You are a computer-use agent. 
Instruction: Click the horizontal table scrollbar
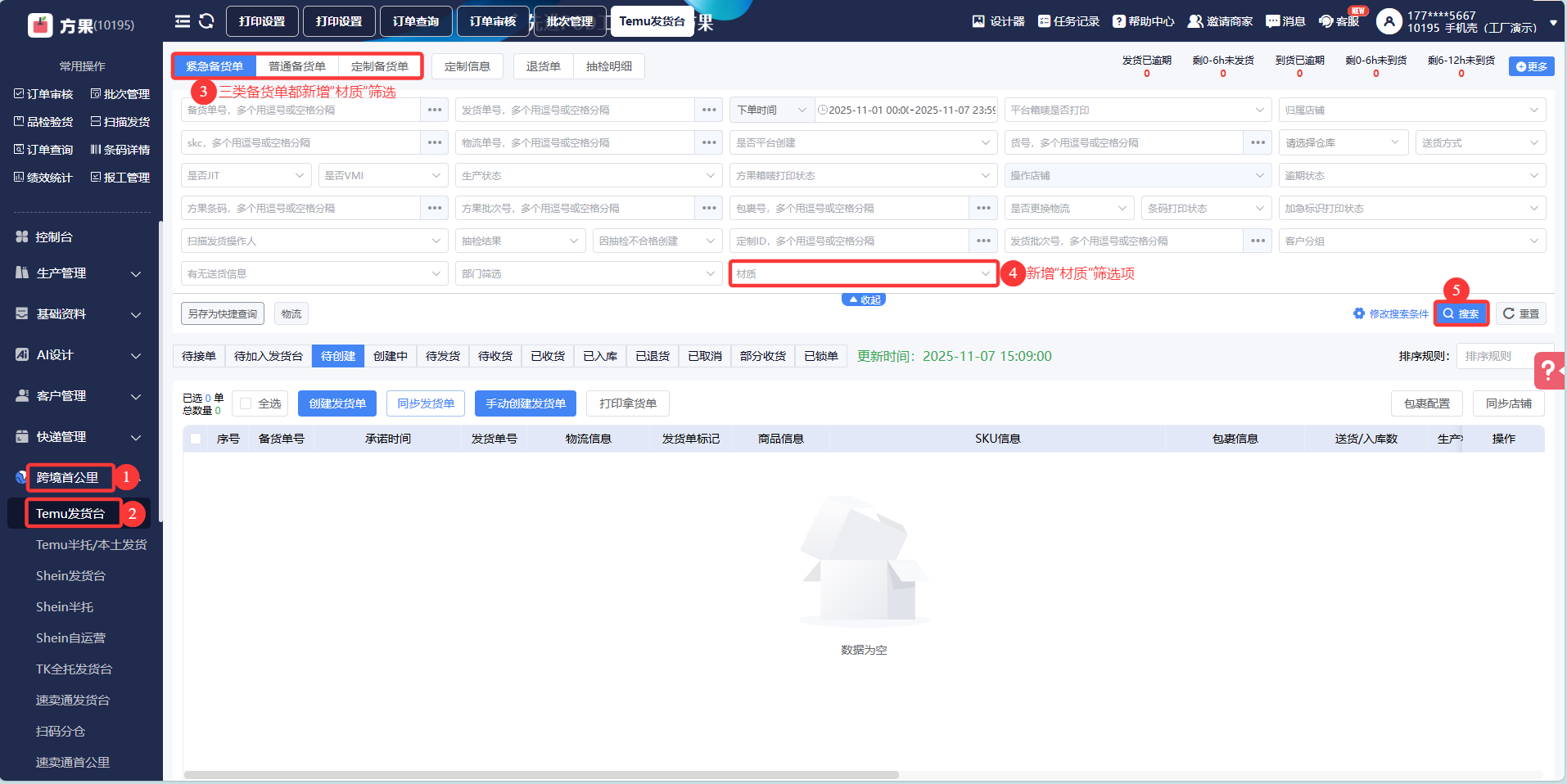click(541, 775)
